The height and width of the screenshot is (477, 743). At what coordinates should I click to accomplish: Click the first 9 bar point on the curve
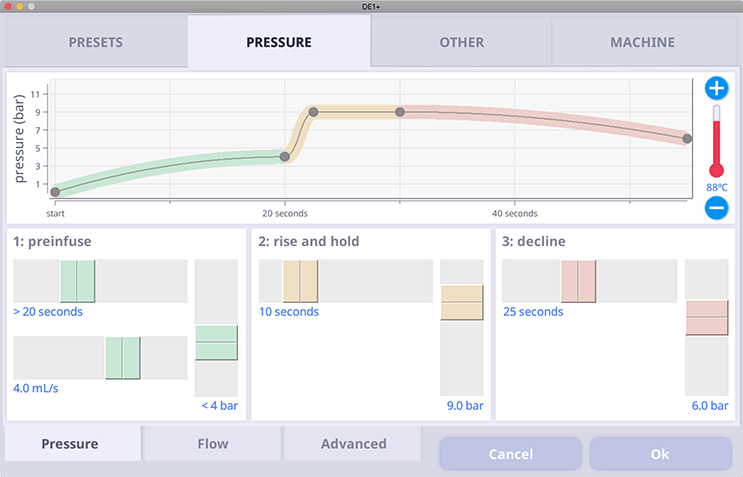313,112
